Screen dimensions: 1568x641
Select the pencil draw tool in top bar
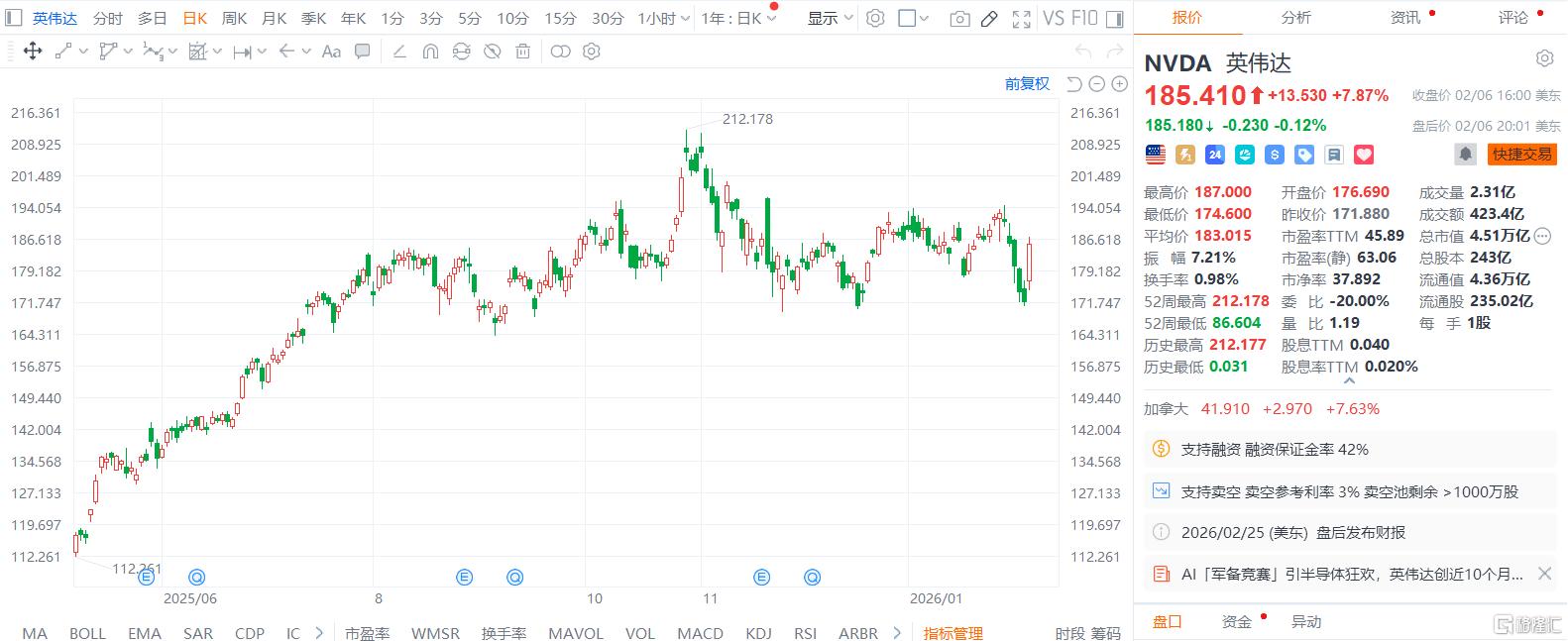[x=989, y=19]
